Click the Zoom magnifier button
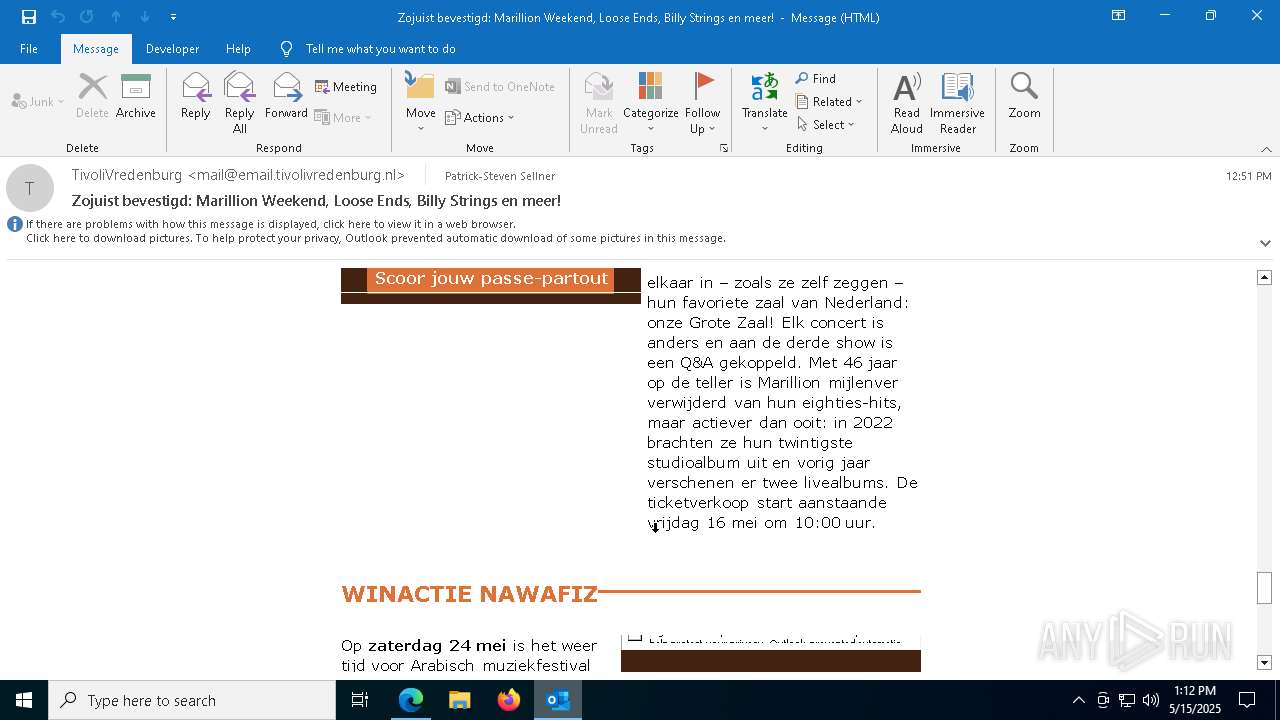This screenshot has width=1280, height=720. tap(1024, 97)
